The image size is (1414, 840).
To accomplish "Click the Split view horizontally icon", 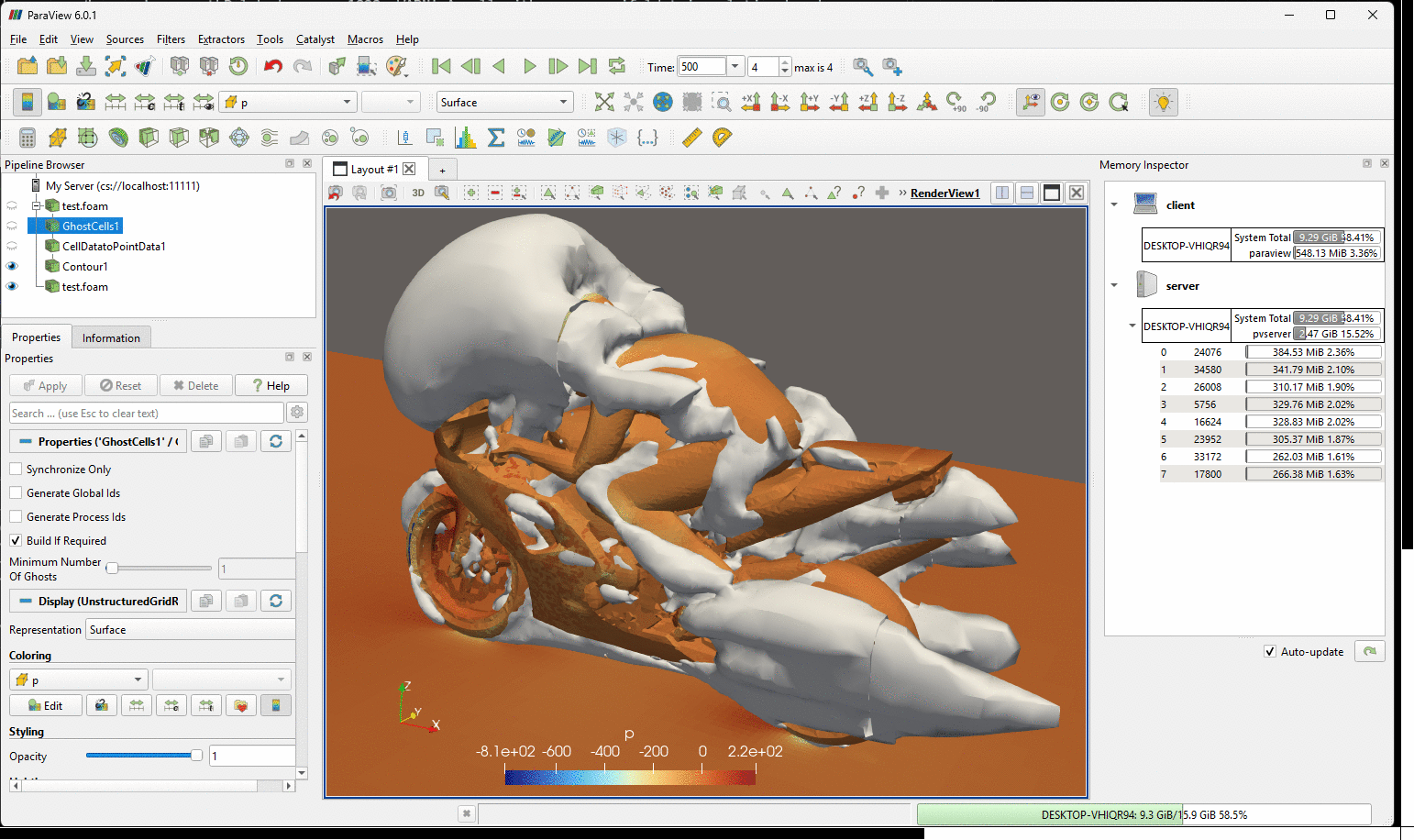I will tap(1002, 193).
